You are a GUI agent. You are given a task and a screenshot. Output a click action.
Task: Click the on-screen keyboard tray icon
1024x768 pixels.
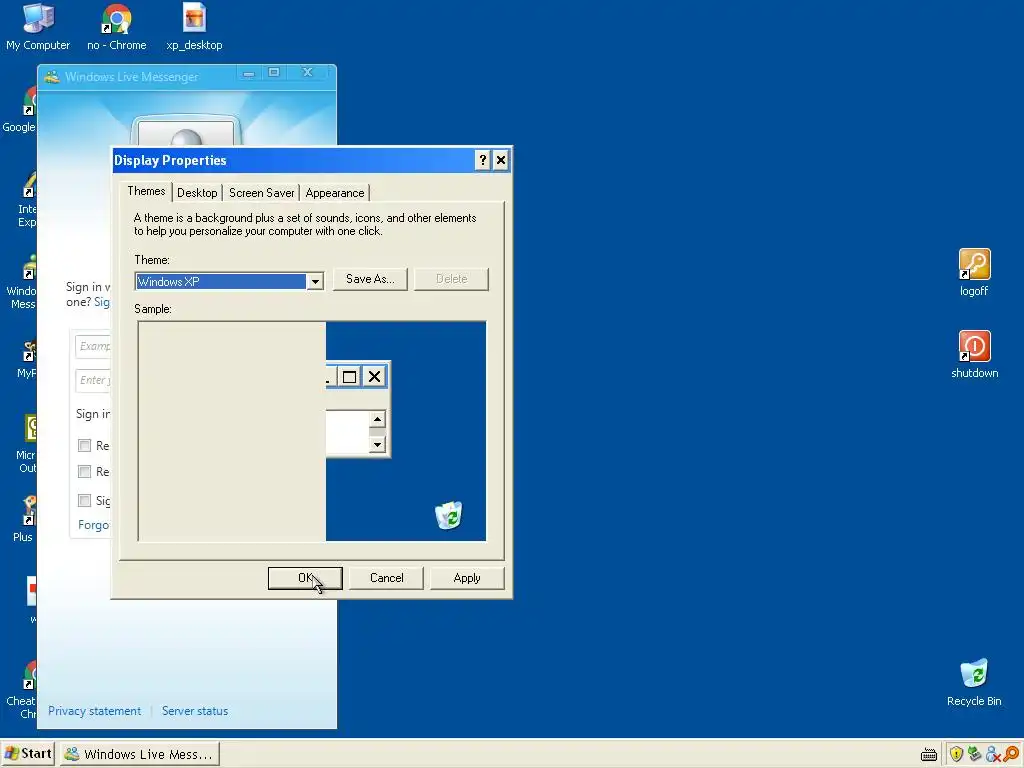[x=929, y=755]
